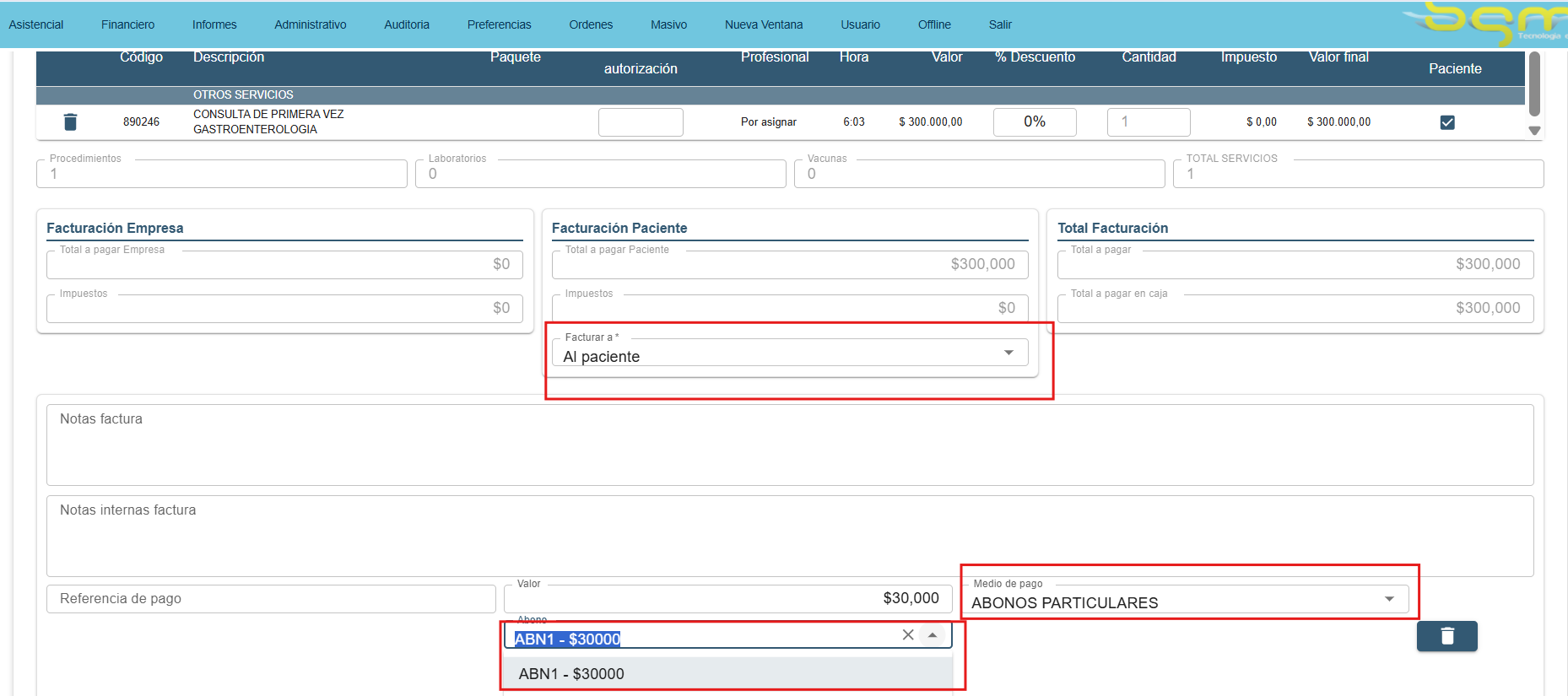Uncheck the Paciente checkbox for the consultation row
Image resolution: width=1568 pixels, height=696 pixels.
pos(1447,122)
